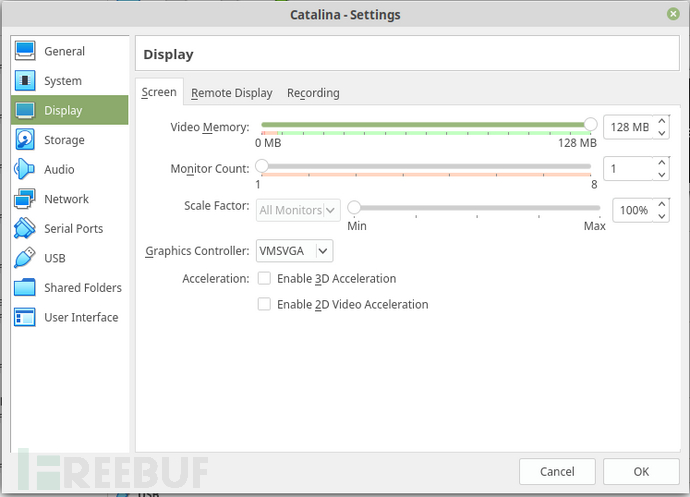Open the Storage disk icon
This screenshot has height=497, width=690.
[25, 140]
